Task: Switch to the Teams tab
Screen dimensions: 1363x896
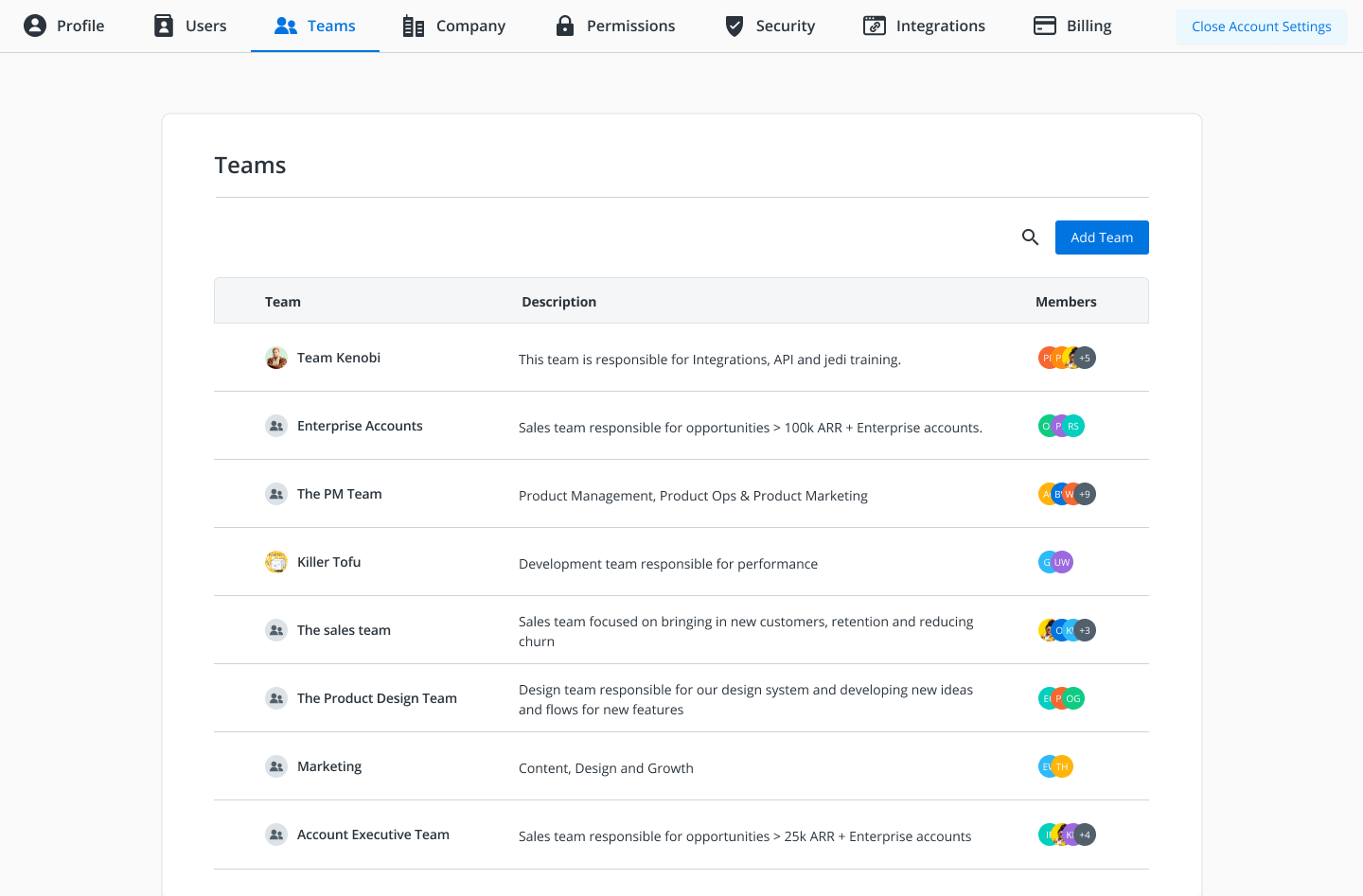Action: click(315, 26)
